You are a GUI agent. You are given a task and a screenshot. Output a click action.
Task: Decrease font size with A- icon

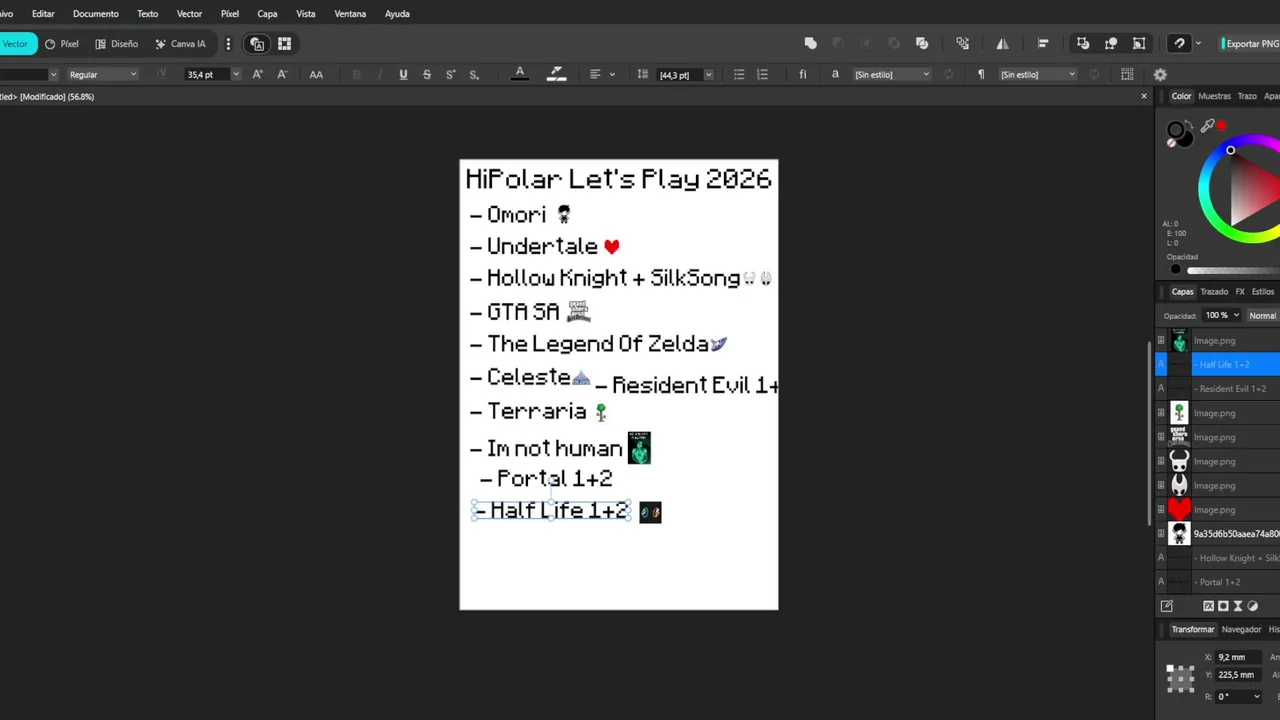[x=282, y=75]
